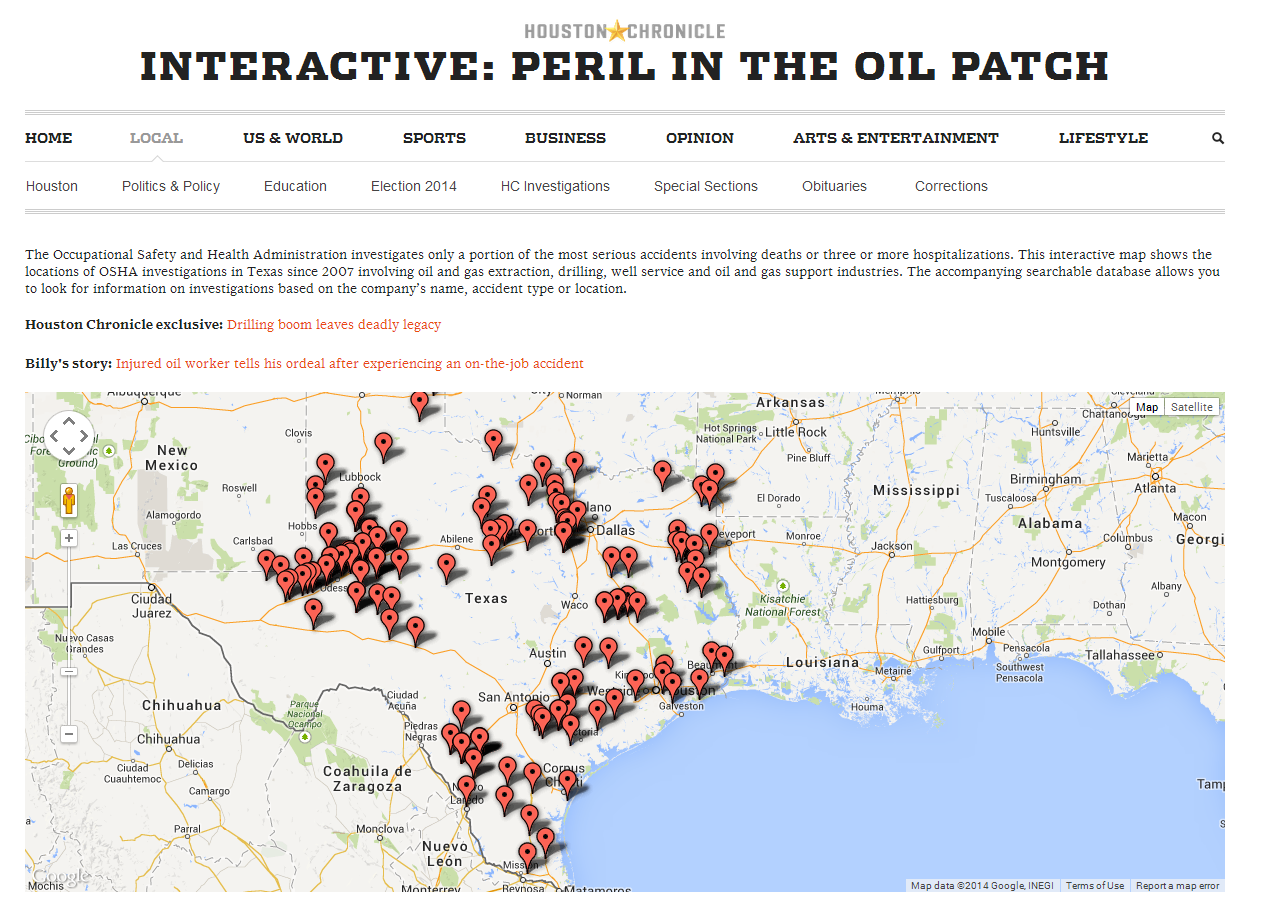Click 'Report a map error' link
1270x910 pixels.
[1177, 886]
